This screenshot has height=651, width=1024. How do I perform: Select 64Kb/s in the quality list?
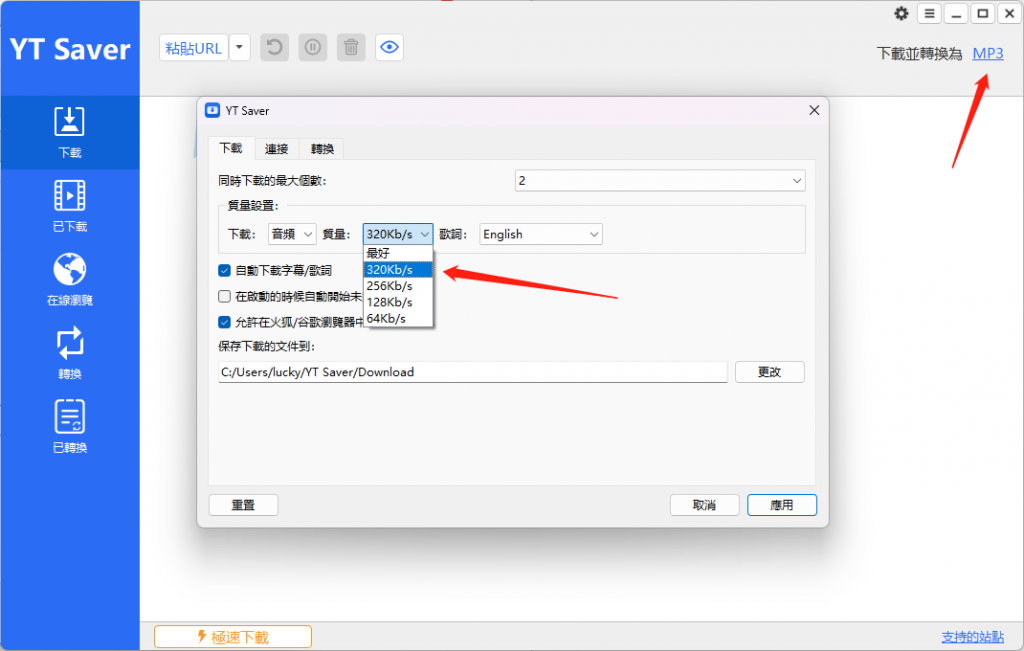point(398,319)
